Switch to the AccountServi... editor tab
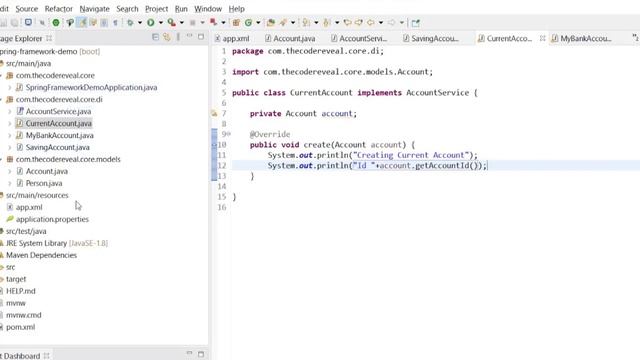 359,38
